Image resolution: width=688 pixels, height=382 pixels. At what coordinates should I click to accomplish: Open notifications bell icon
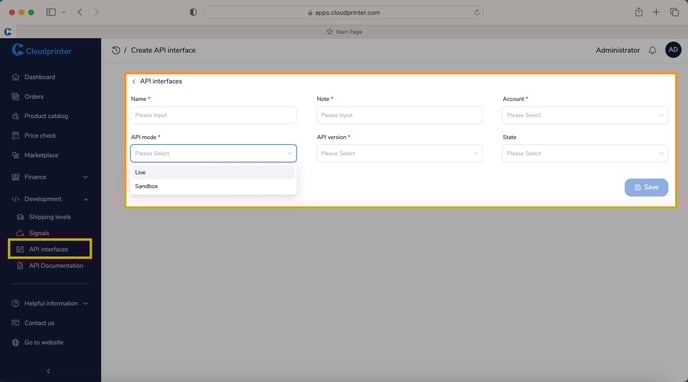pyautogui.click(x=652, y=50)
